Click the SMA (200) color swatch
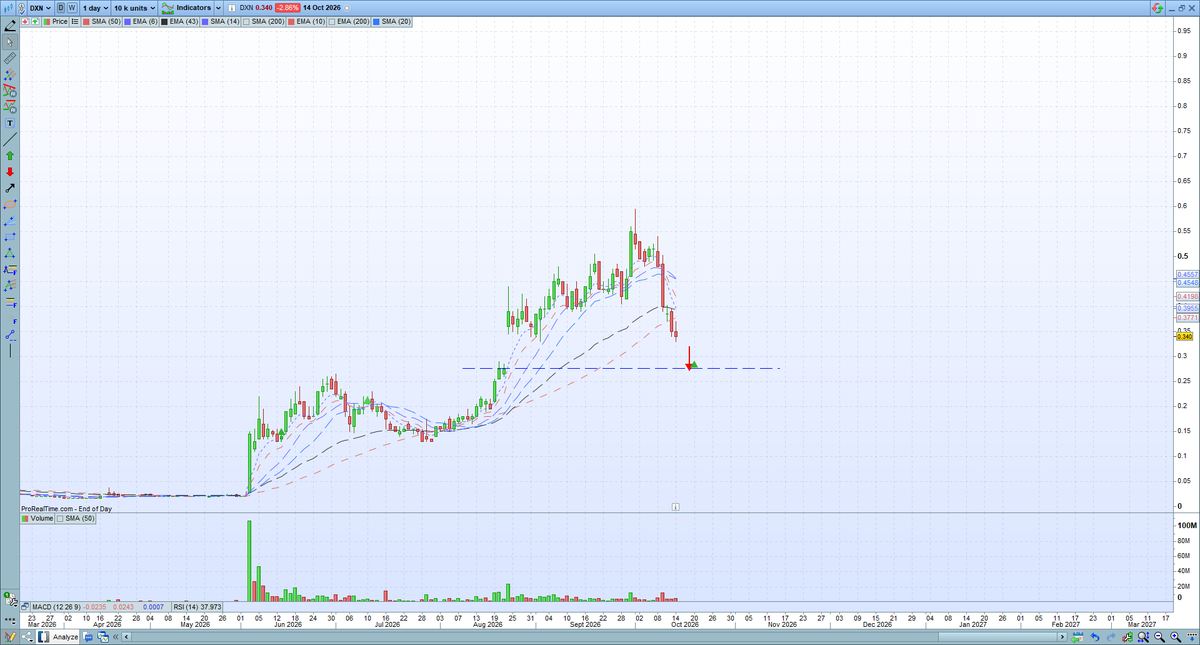Viewport: 1200px width, 645px height. (244, 20)
